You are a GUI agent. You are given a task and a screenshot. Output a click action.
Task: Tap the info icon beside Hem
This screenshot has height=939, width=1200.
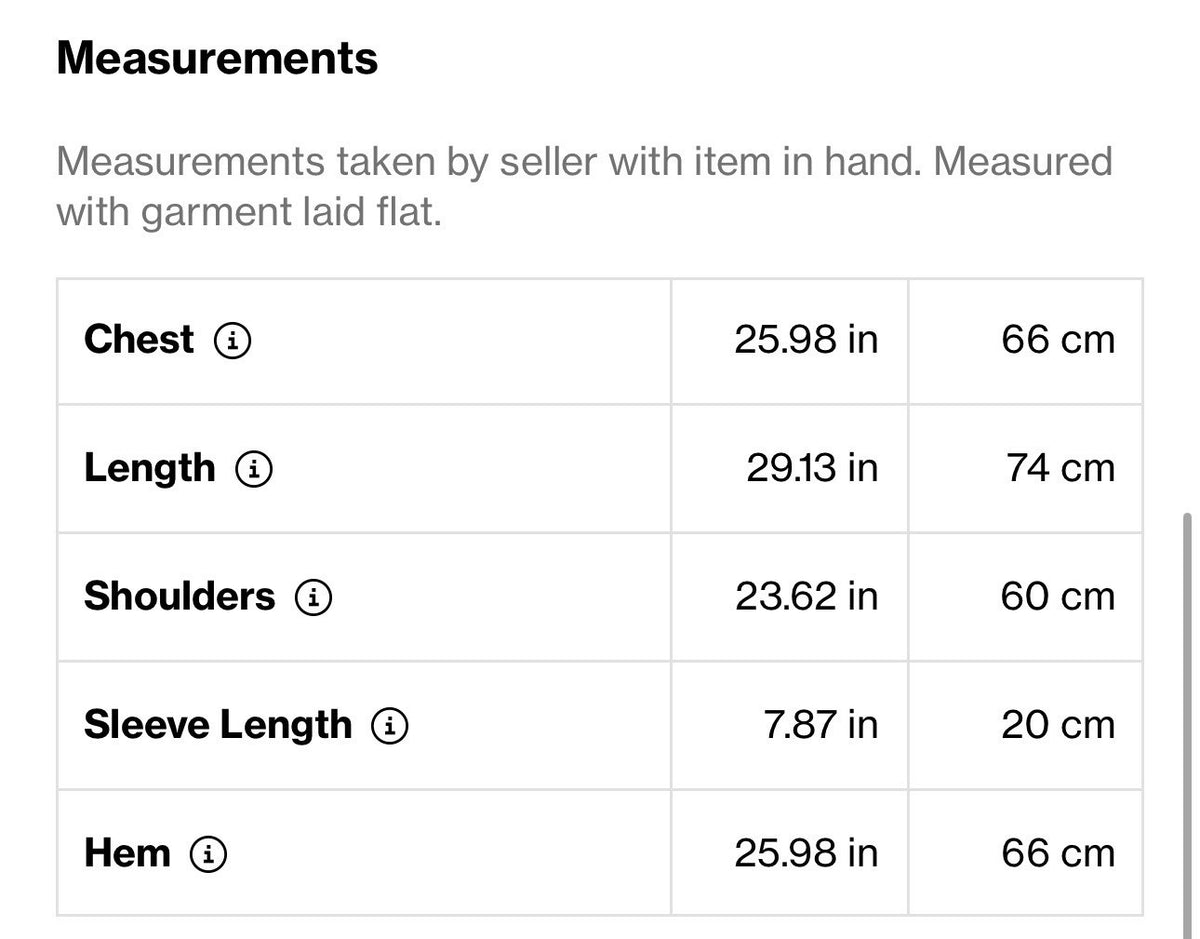click(208, 855)
